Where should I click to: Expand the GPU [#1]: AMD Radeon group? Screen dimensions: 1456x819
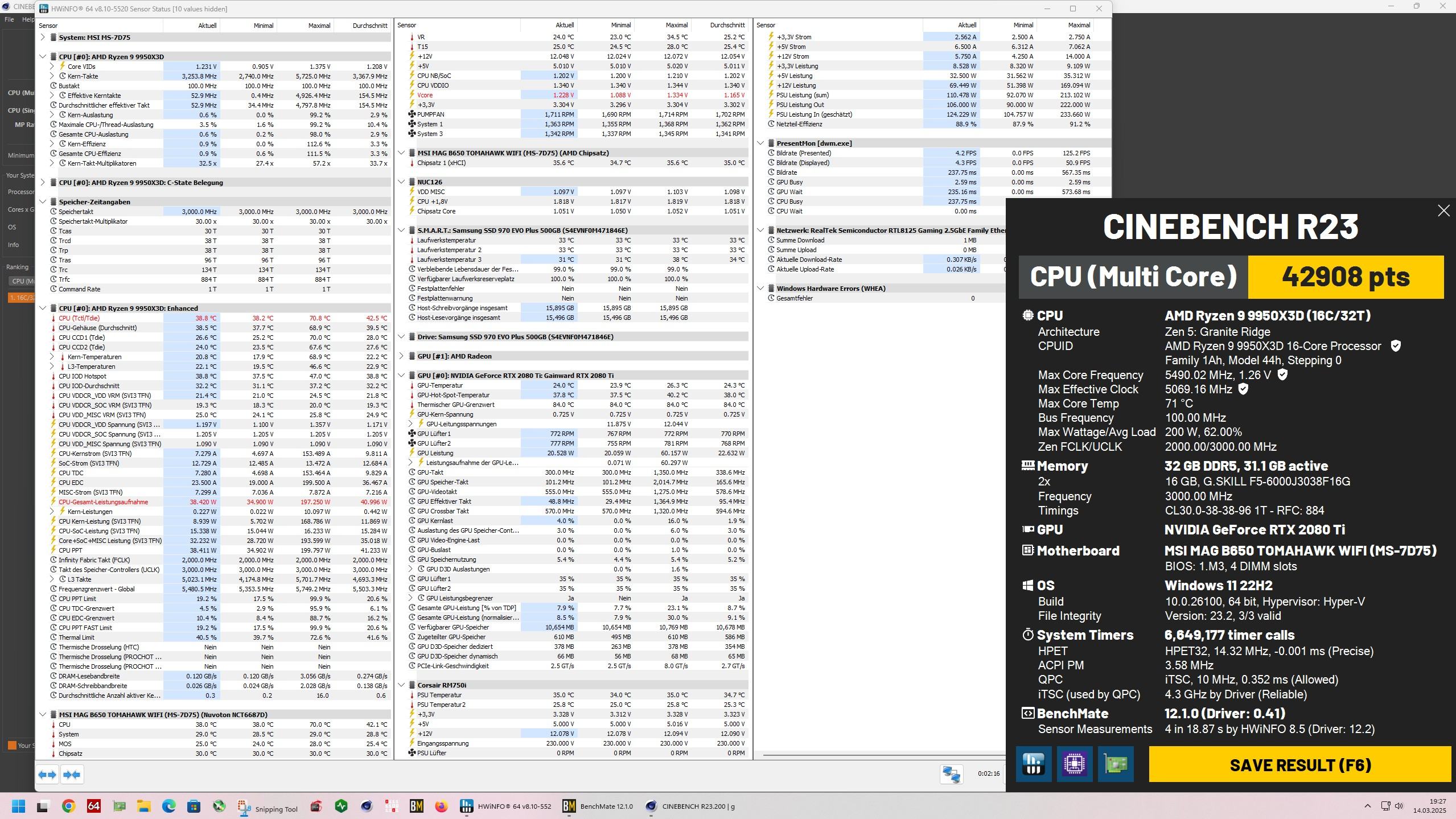pos(401,356)
